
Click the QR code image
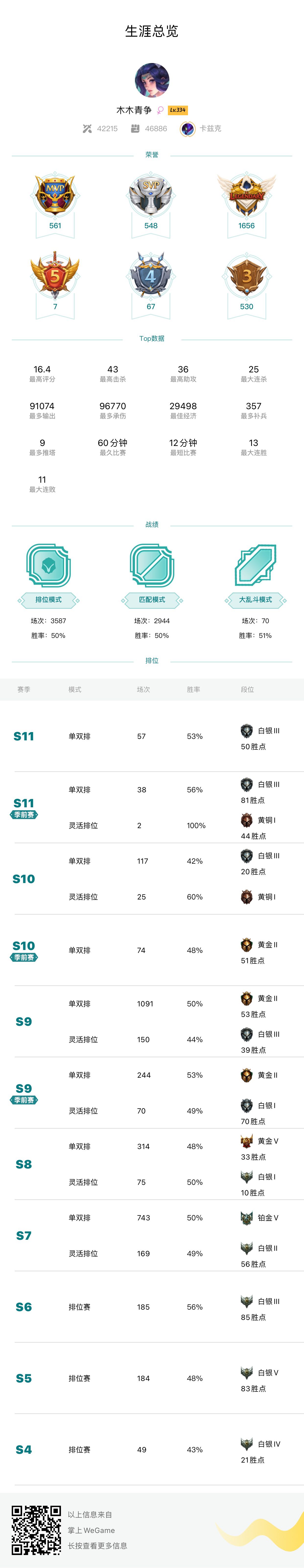click(x=36, y=1530)
